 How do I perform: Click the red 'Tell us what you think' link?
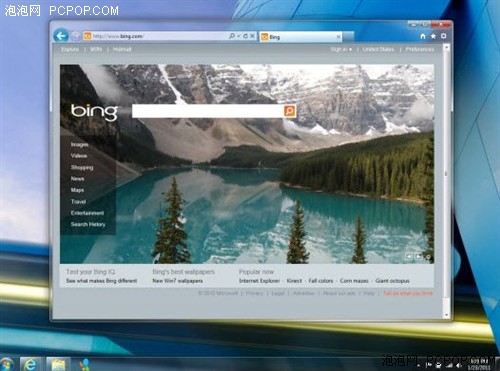408,293
